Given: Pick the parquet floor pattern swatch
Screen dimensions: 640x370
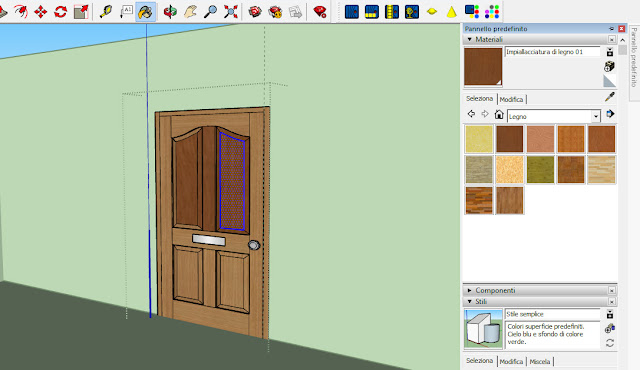Looking at the screenshot, I should [x=479, y=200].
